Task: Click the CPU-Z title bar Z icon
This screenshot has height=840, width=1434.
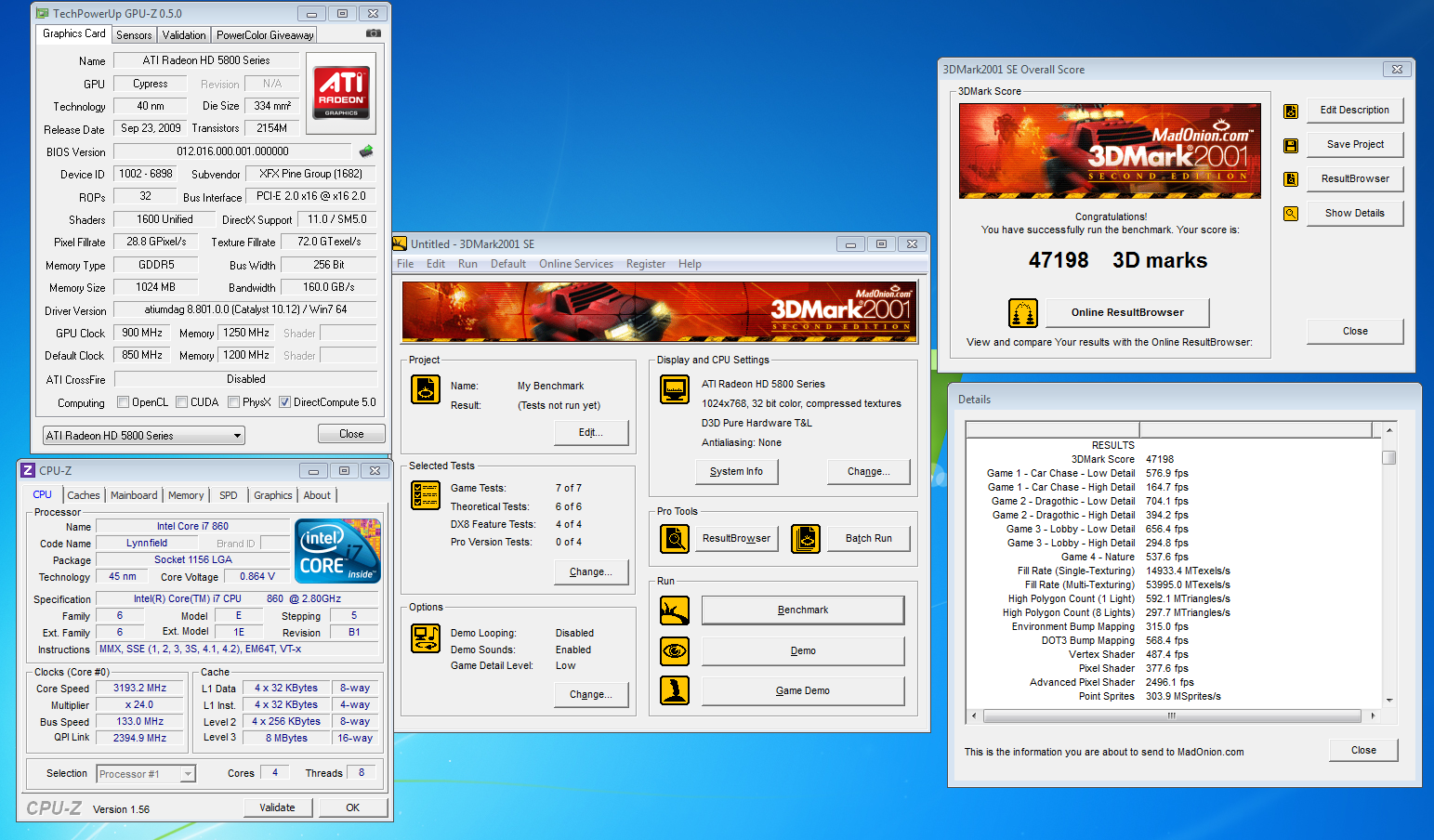Action: point(28,470)
